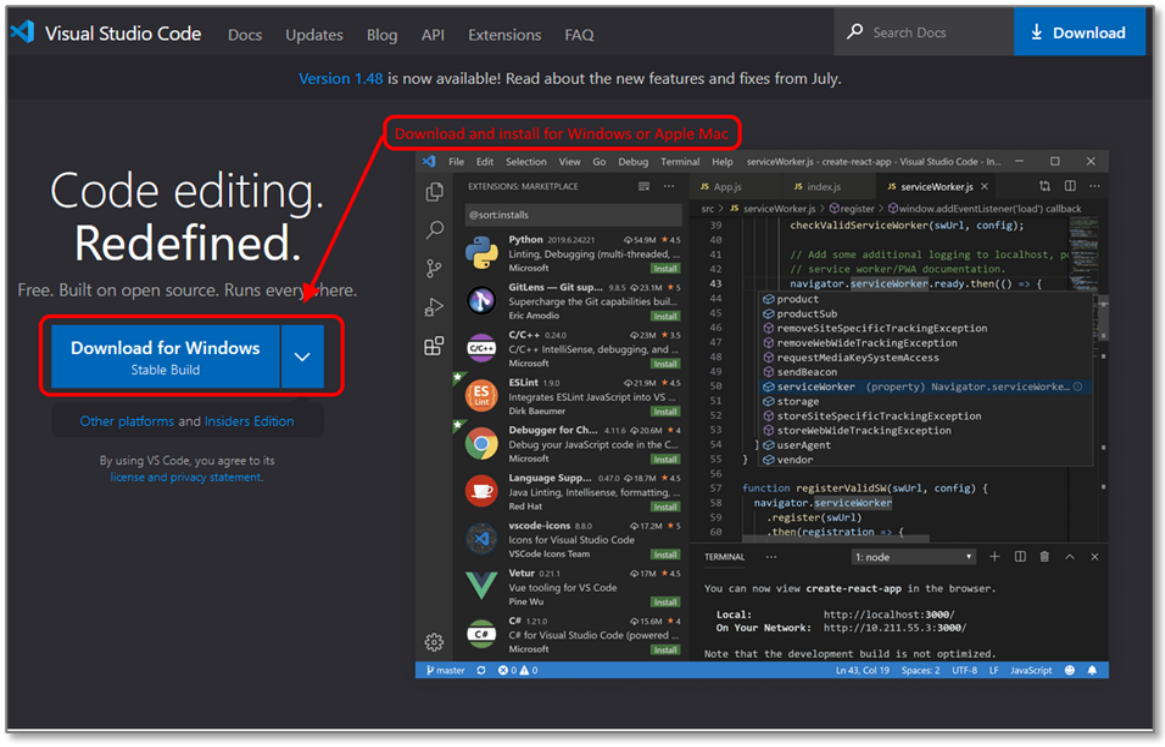The image size is (1165, 747).
Task: Open the Updates page
Action: (314, 35)
